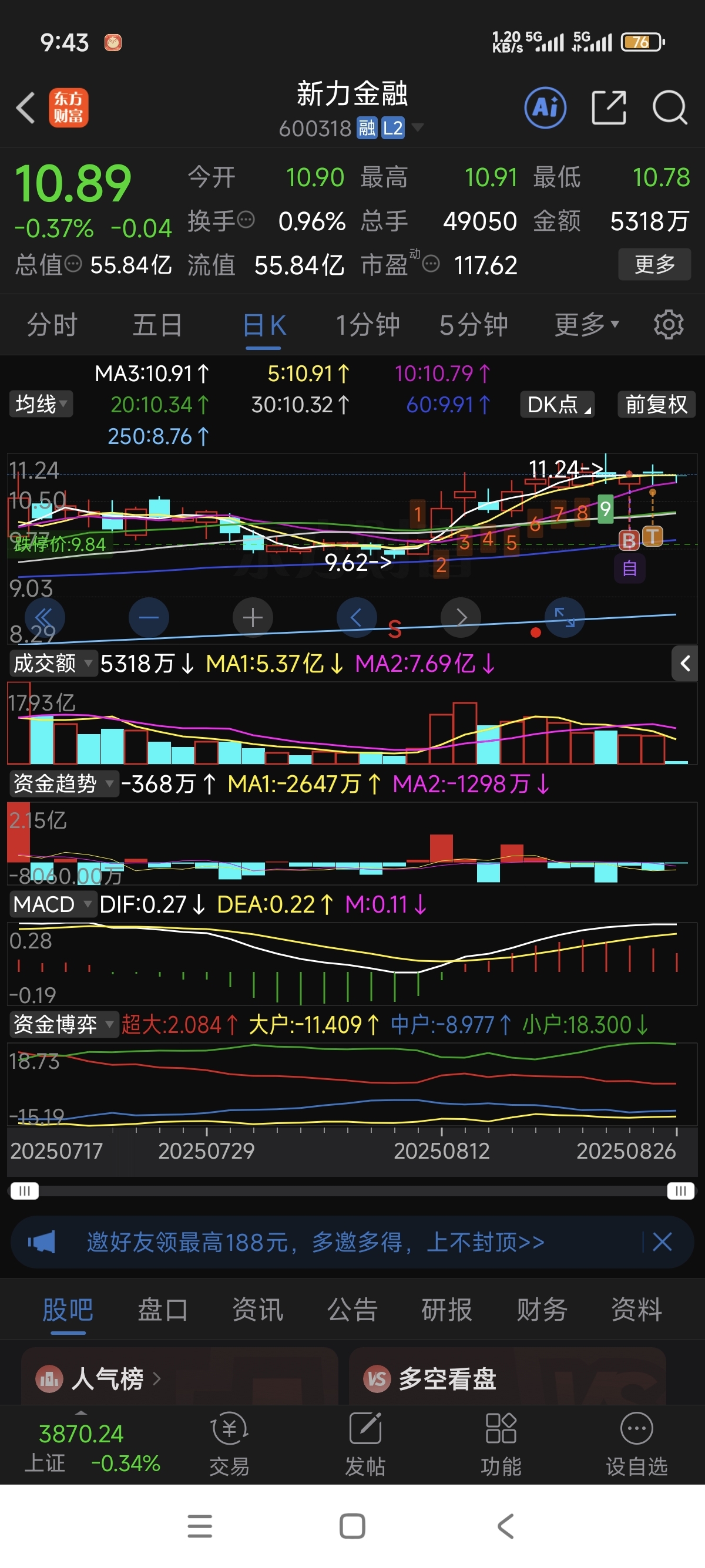Switch to 1分钟 chart tab
The height and width of the screenshot is (1568, 705).
(368, 324)
